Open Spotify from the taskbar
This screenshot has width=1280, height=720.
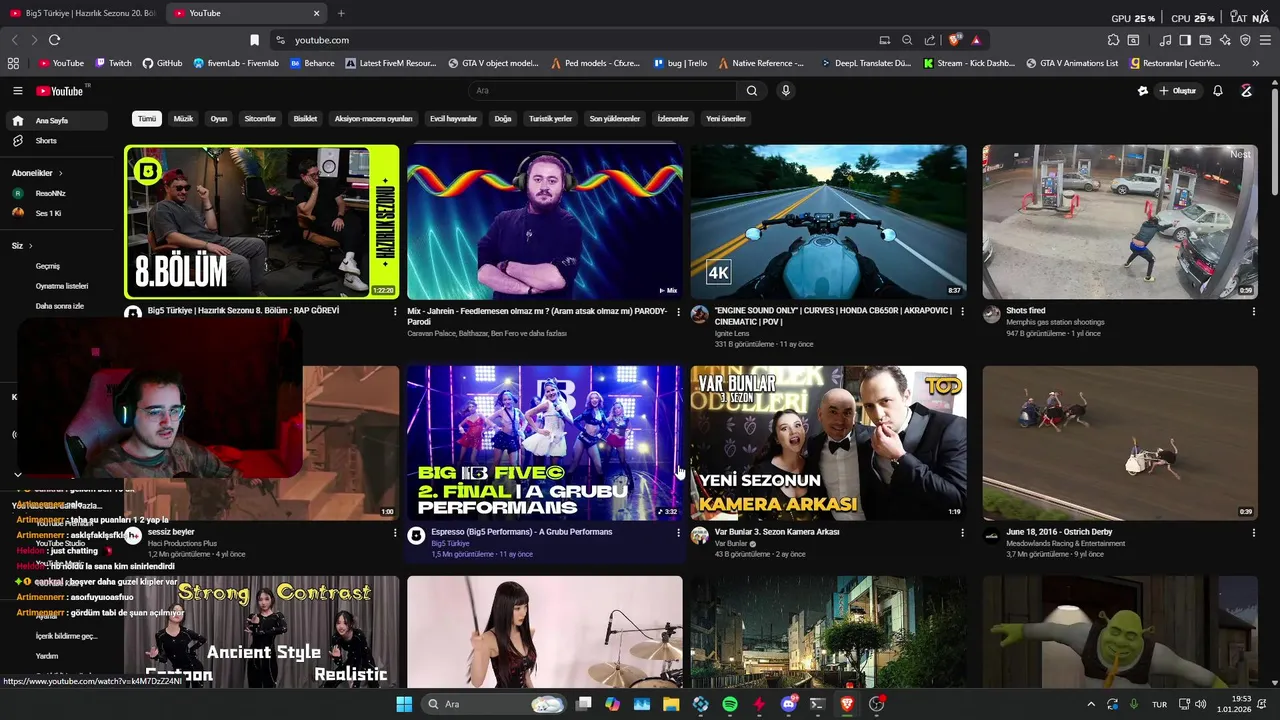[x=730, y=704]
